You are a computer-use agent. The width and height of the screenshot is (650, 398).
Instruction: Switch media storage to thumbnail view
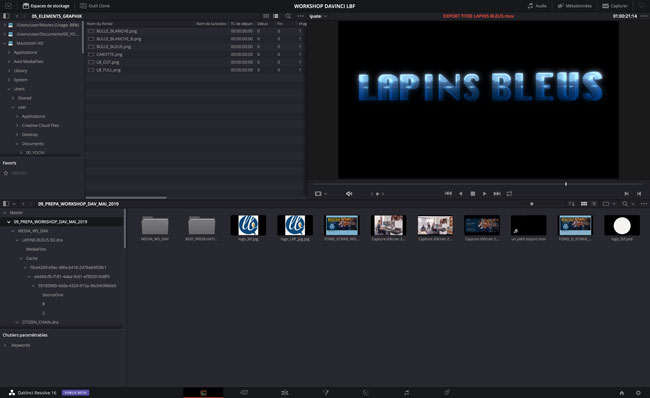(266, 16)
